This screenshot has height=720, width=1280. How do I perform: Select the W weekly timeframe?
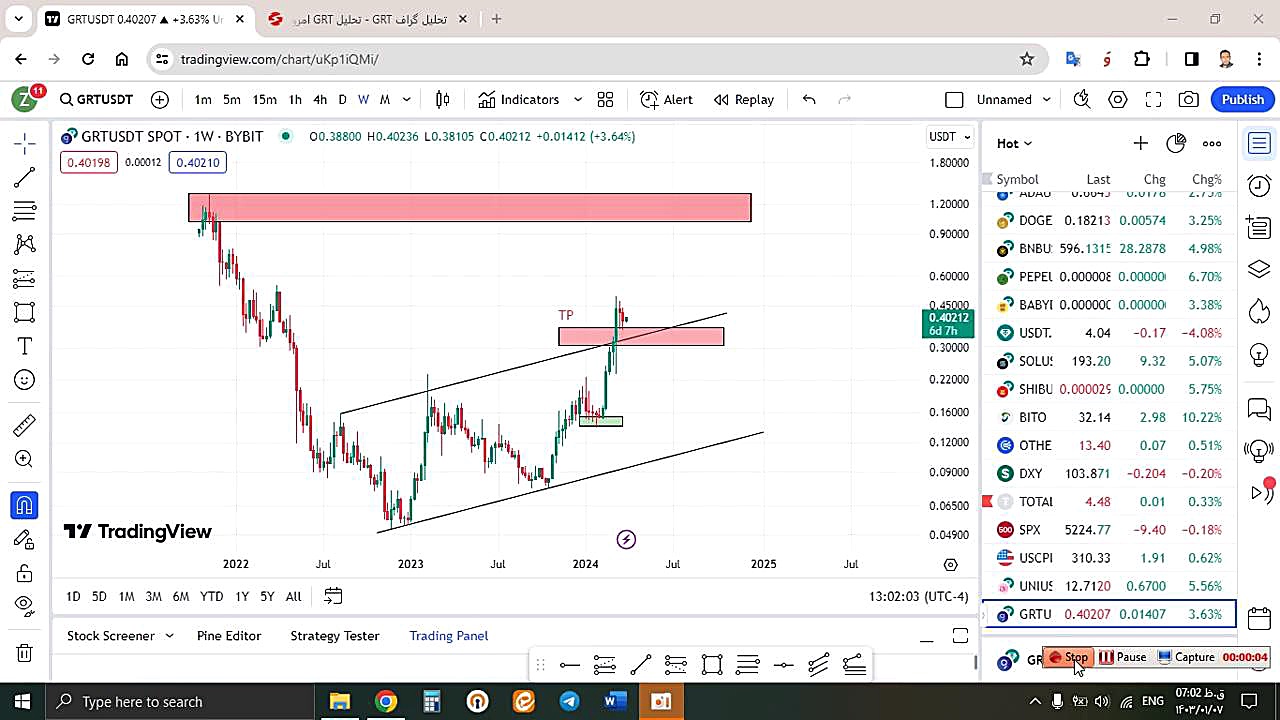click(363, 99)
